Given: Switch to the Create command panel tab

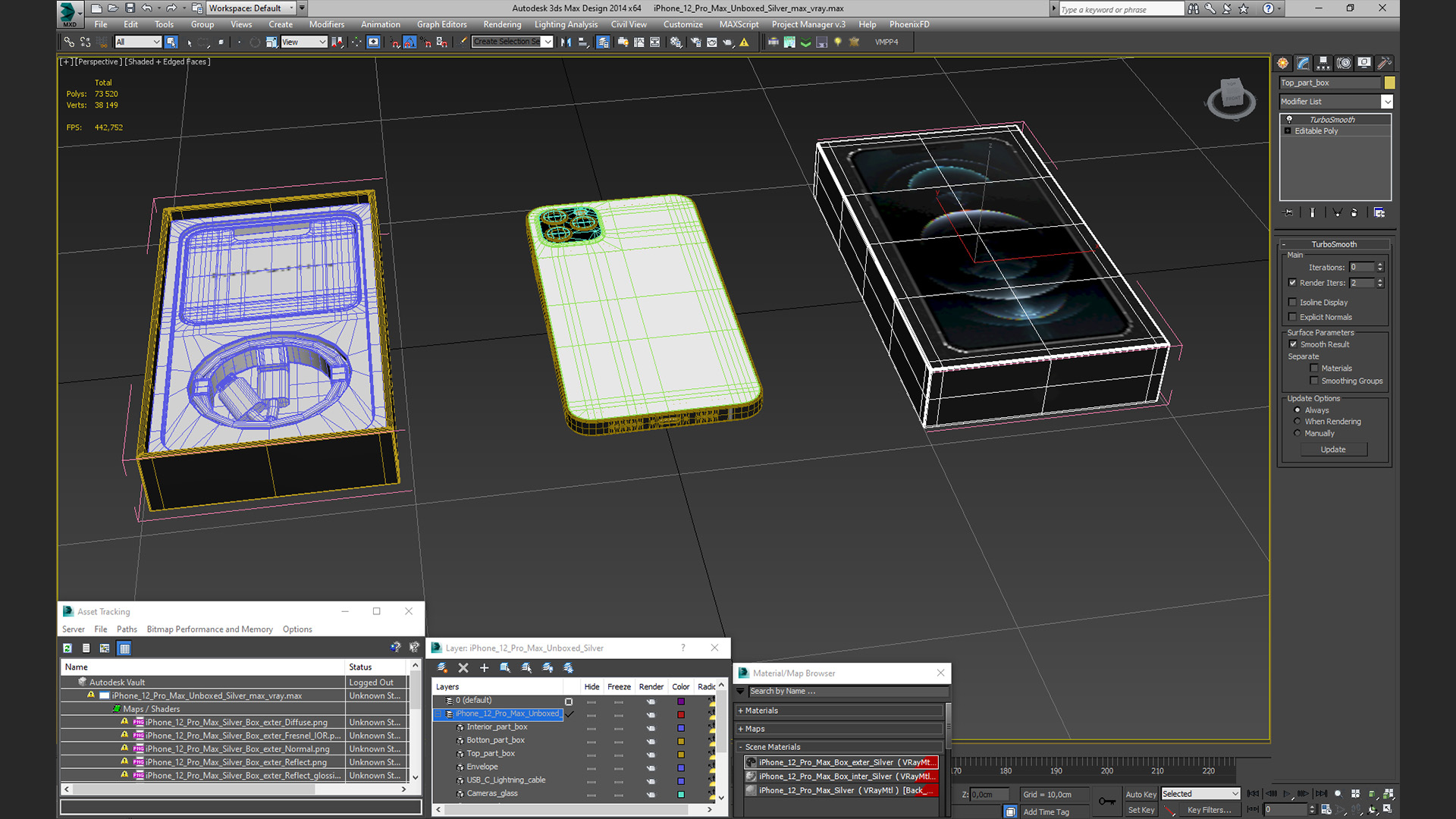Looking at the screenshot, I should pos(1282,63).
